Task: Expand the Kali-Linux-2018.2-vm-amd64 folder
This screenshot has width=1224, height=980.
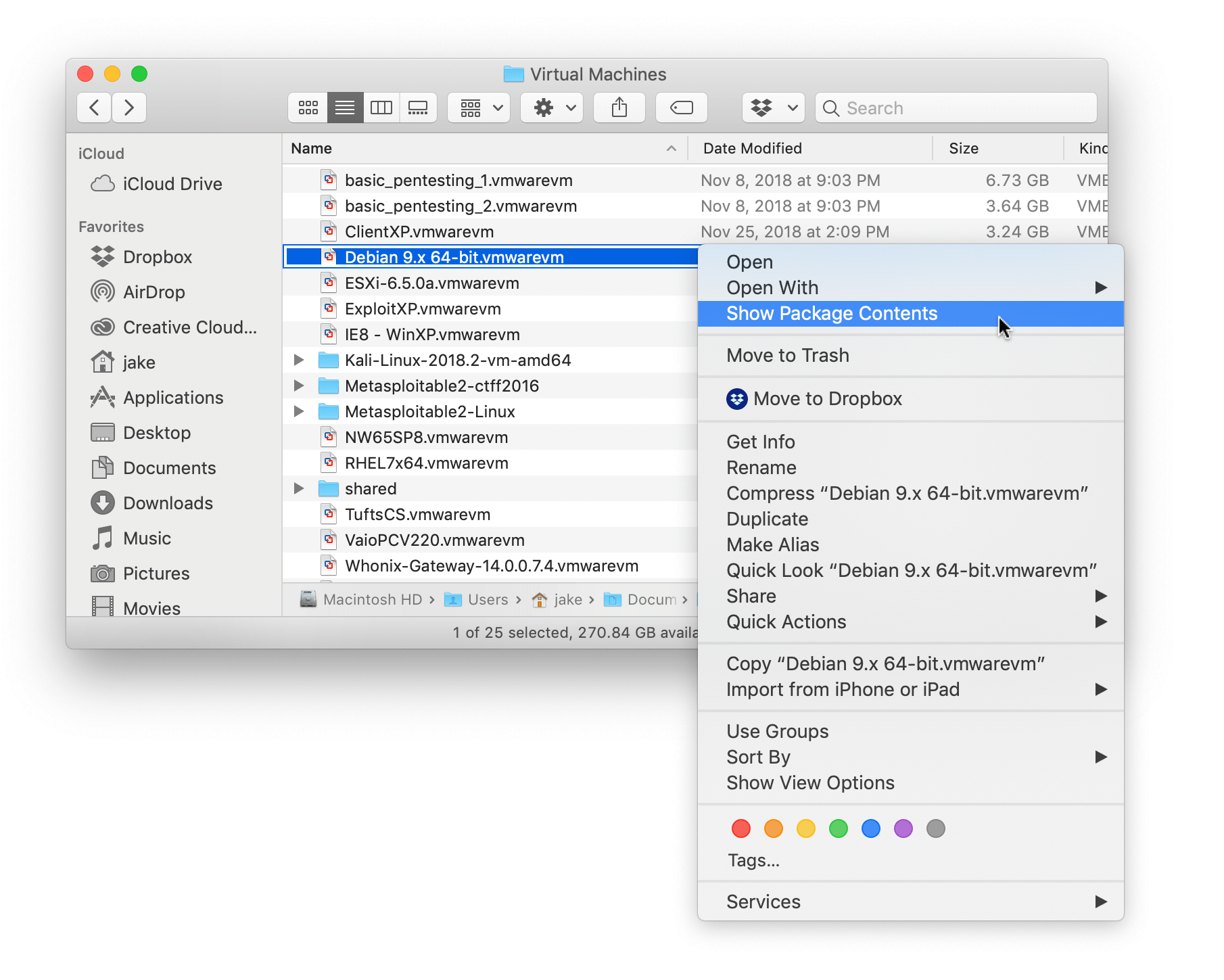Action: pyautogui.click(x=298, y=360)
